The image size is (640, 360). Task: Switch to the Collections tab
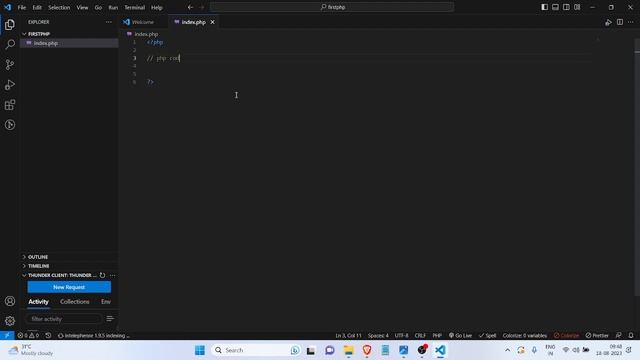(75, 302)
